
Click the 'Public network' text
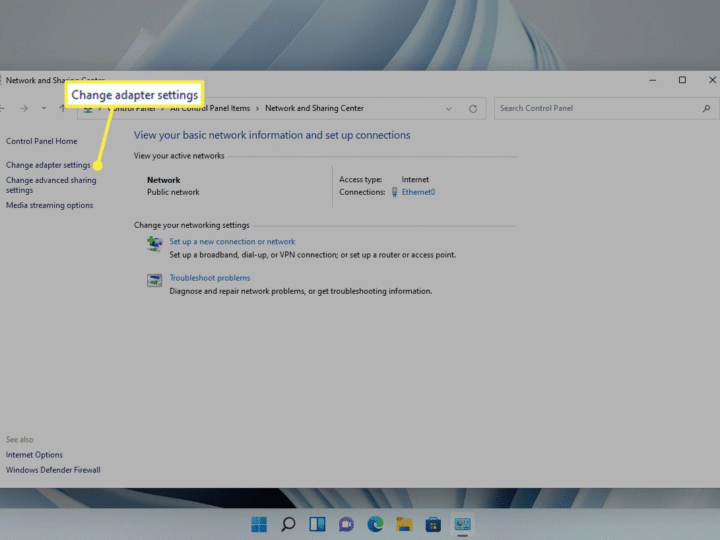[173, 192]
